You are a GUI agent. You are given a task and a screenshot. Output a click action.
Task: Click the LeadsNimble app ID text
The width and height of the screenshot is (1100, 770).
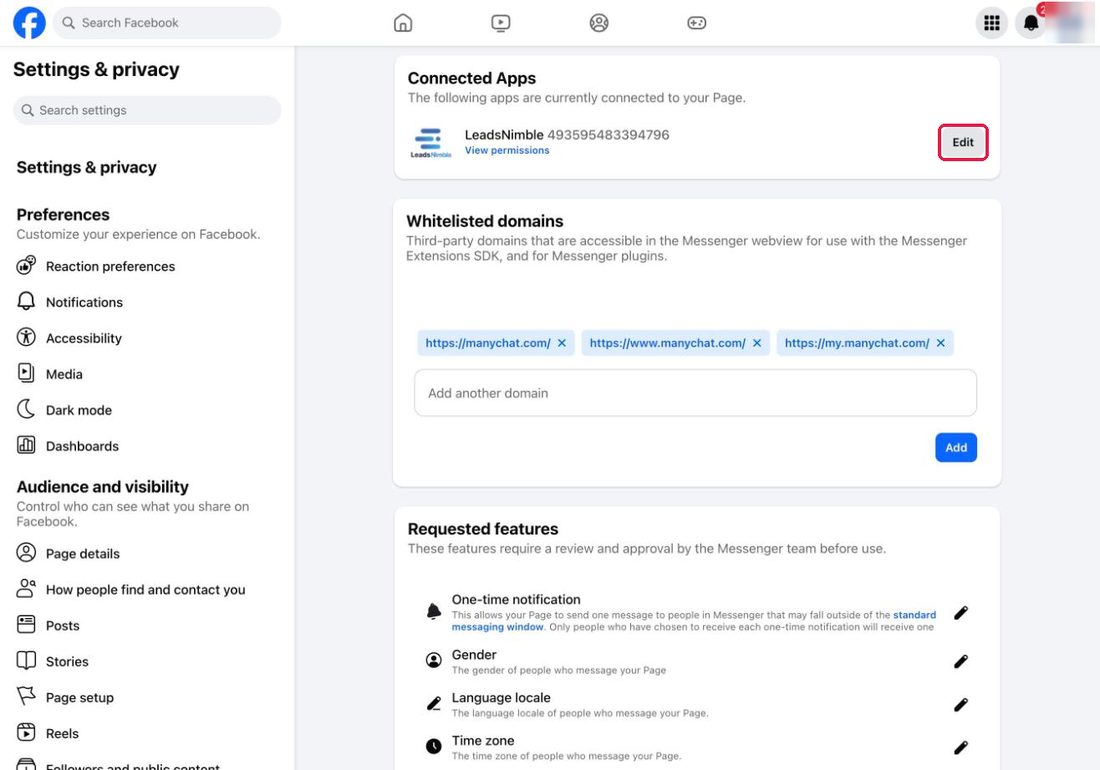click(x=608, y=135)
